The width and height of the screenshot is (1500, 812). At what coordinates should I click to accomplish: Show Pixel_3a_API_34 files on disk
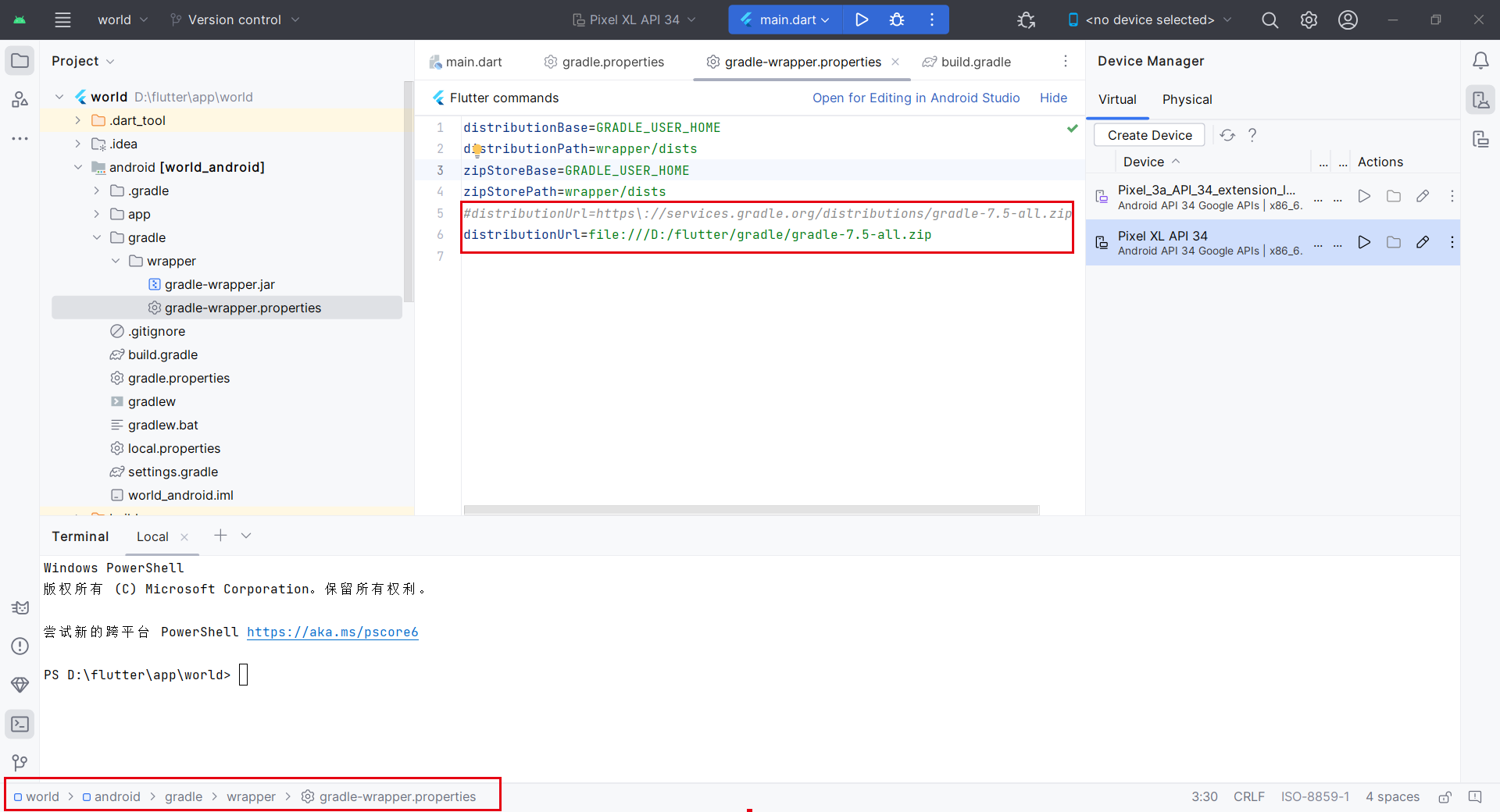pyautogui.click(x=1394, y=196)
